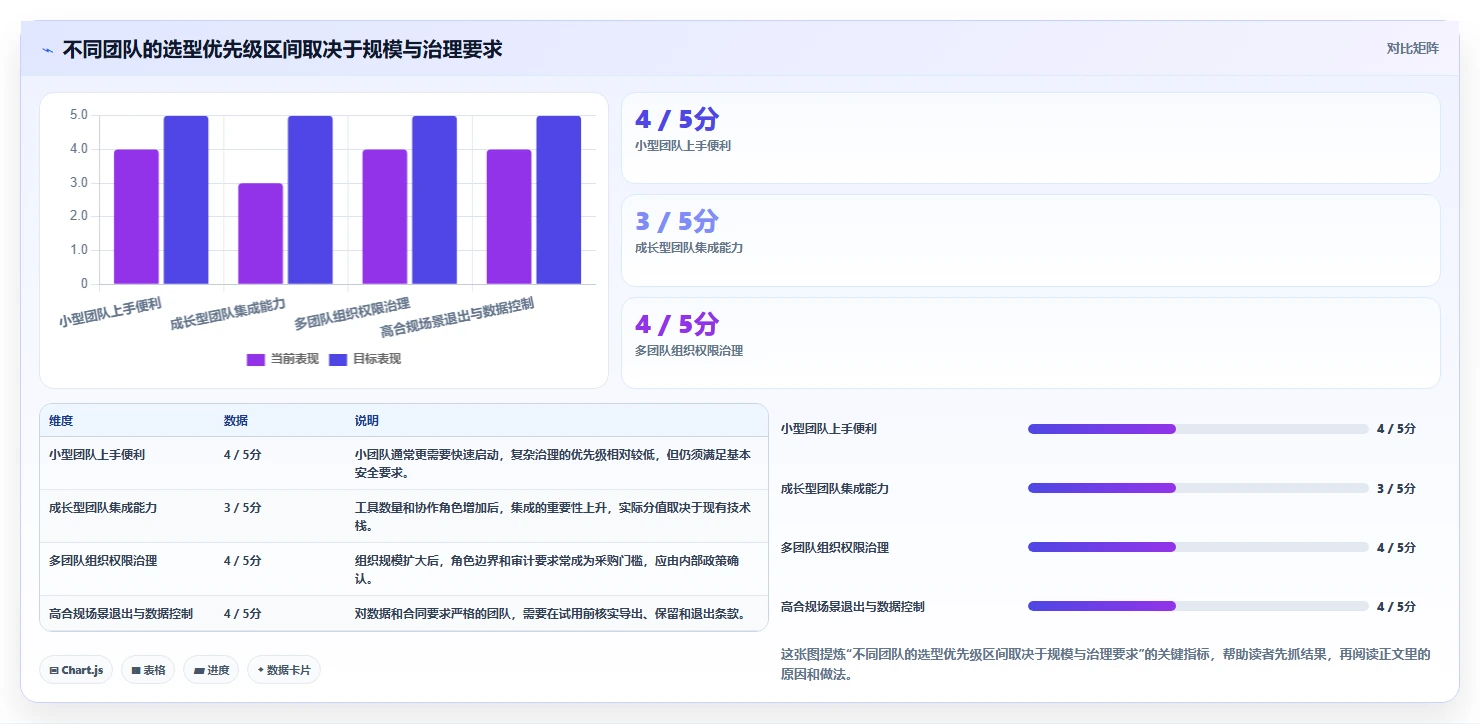Click the 2.0 y-axis label on the chart
This screenshot has height=724, width=1480.
tap(79, 216)
